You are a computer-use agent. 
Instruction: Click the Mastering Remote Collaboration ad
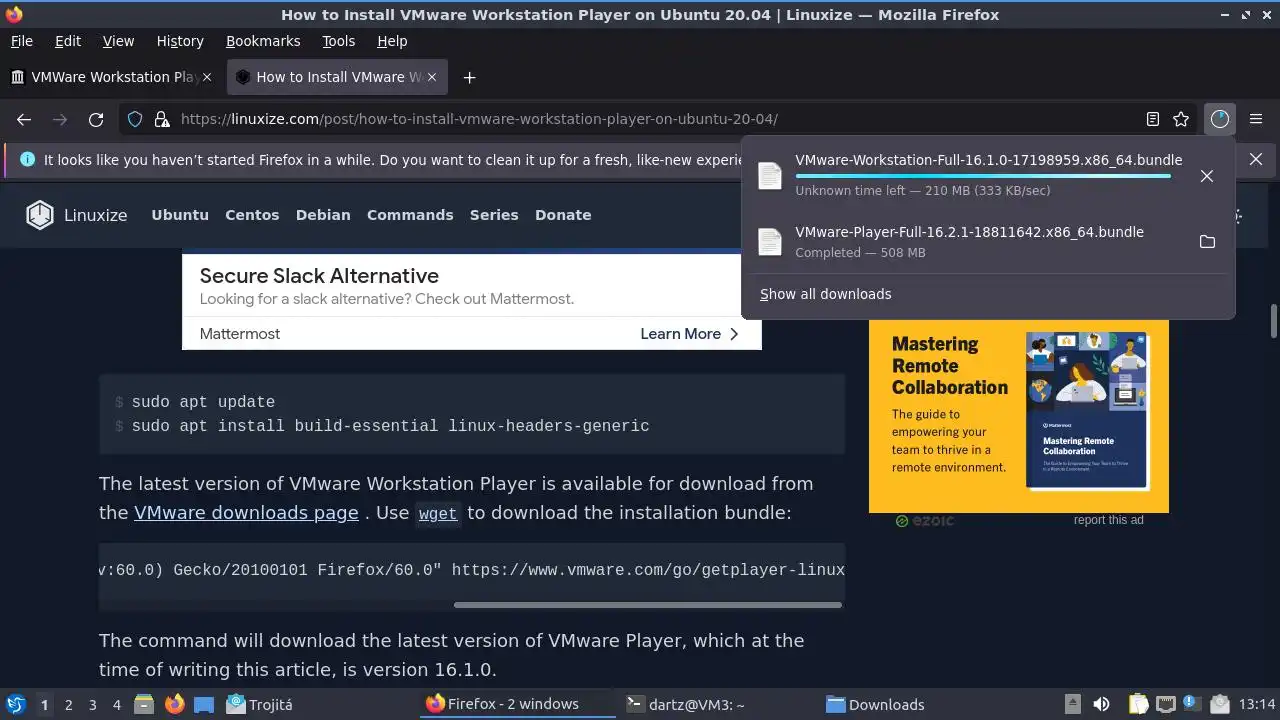point(1018,416)
